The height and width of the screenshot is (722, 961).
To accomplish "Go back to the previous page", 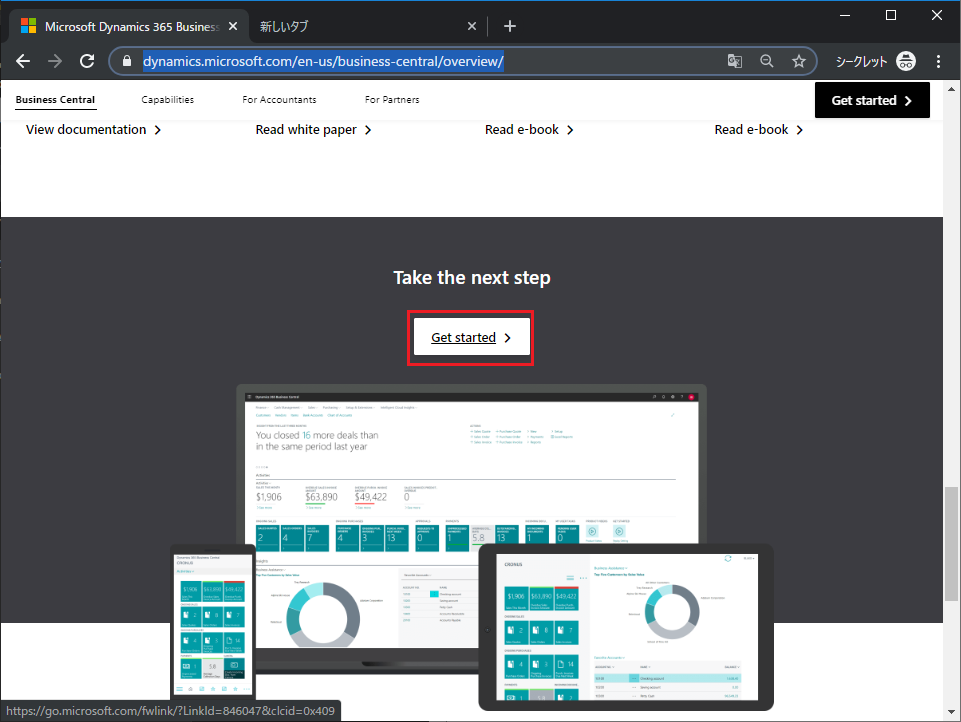I will (x=23, y=61).
